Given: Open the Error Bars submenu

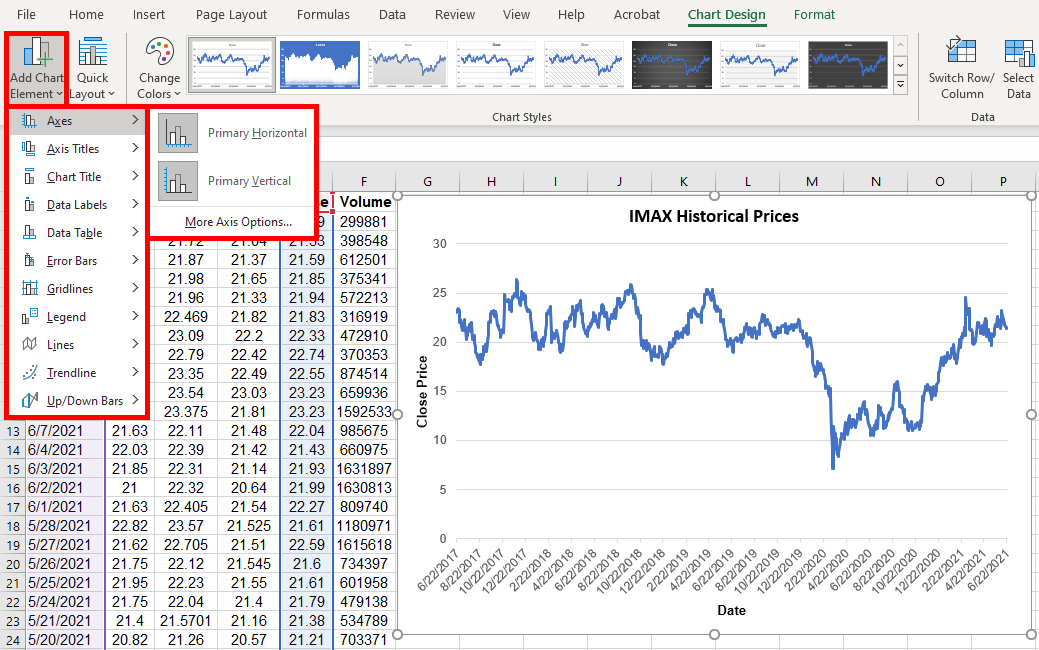Looking at the screenshot, I should point(79,260).
